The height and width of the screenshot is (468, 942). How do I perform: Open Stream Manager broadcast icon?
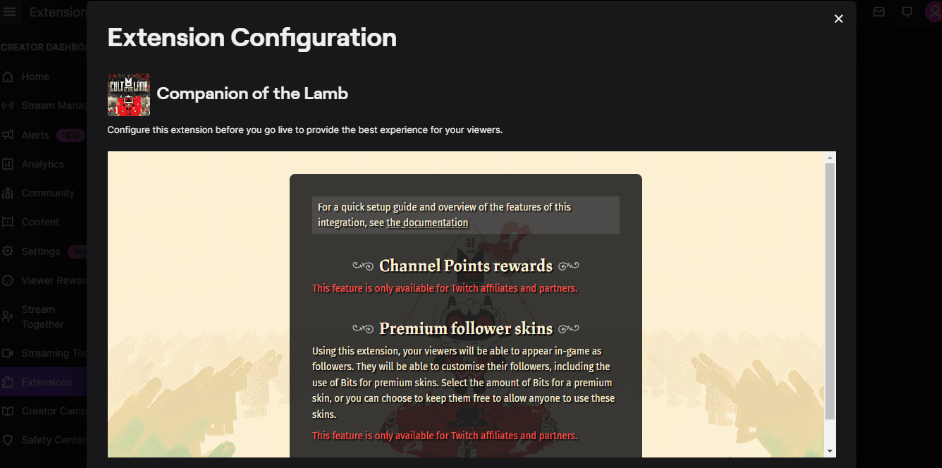pyautogui.click(x=7, y=106)
